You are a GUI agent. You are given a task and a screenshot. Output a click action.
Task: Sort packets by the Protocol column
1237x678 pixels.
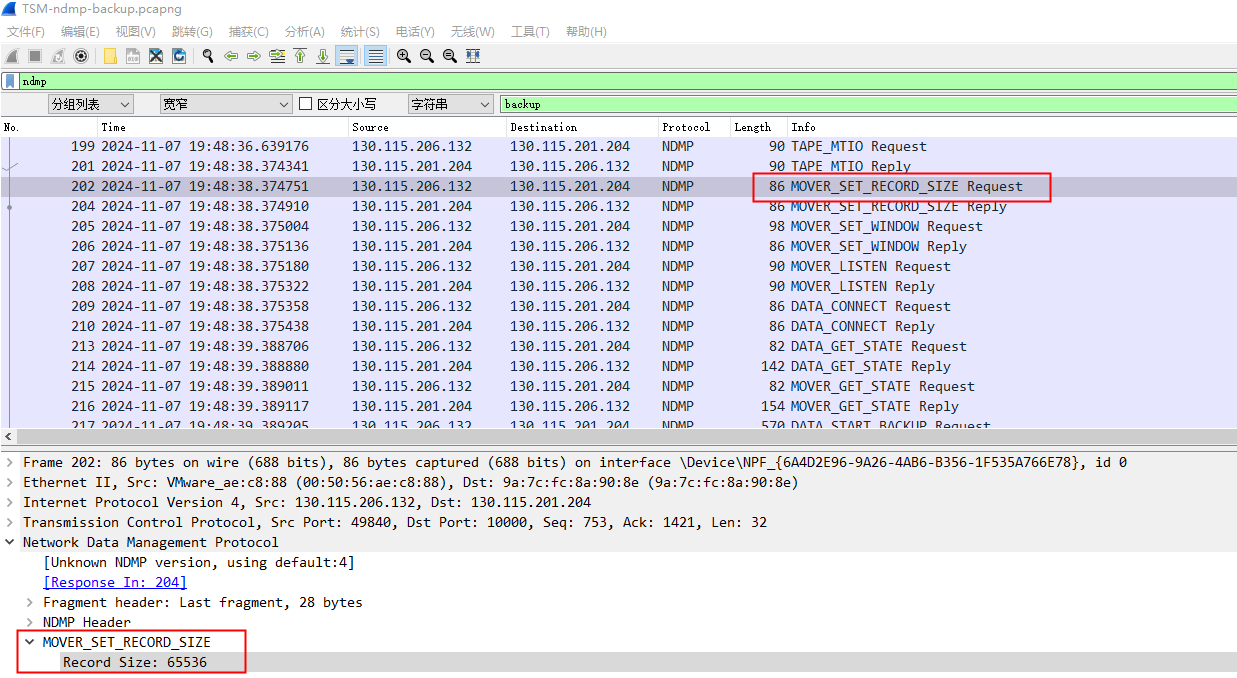(694, 127)
